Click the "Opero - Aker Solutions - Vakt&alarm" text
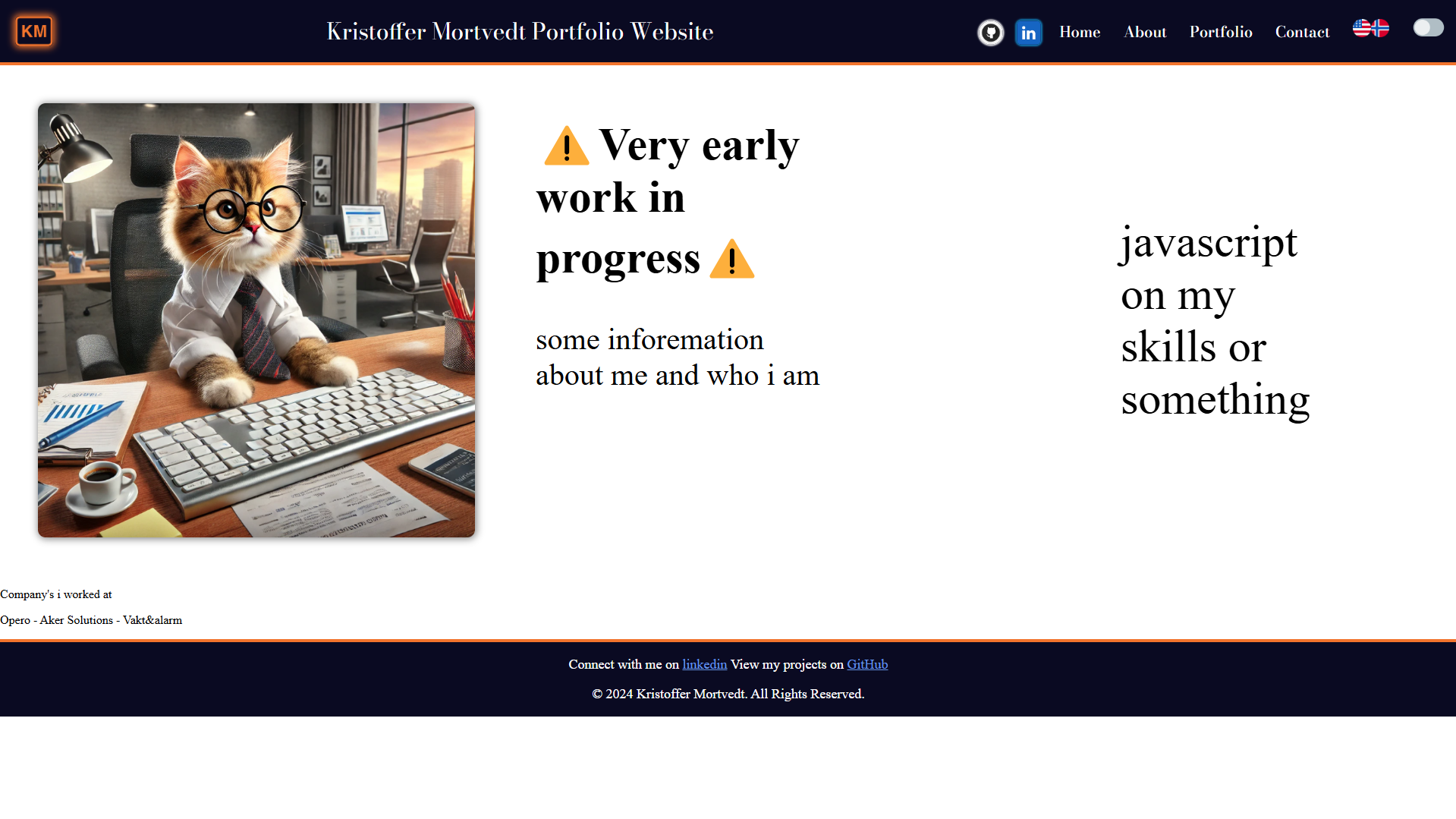Viewport: 1456px width, 819px height. coord(91,620)
